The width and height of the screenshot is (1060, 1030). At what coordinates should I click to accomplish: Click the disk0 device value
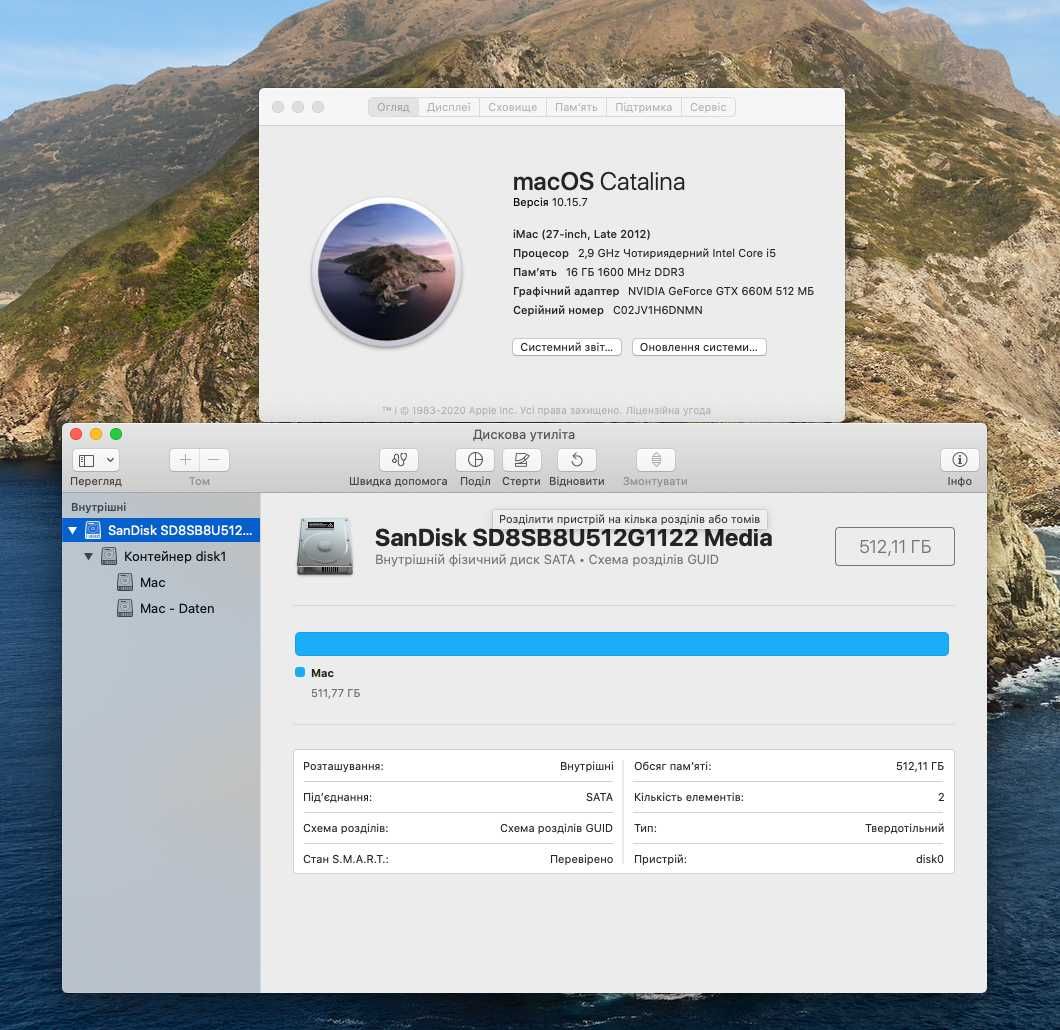(x=930, y=859)
